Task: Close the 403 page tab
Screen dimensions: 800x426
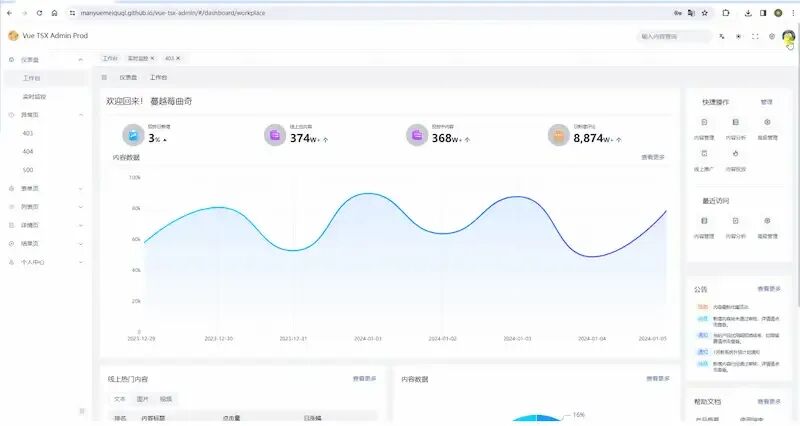Action: [178, 58]
